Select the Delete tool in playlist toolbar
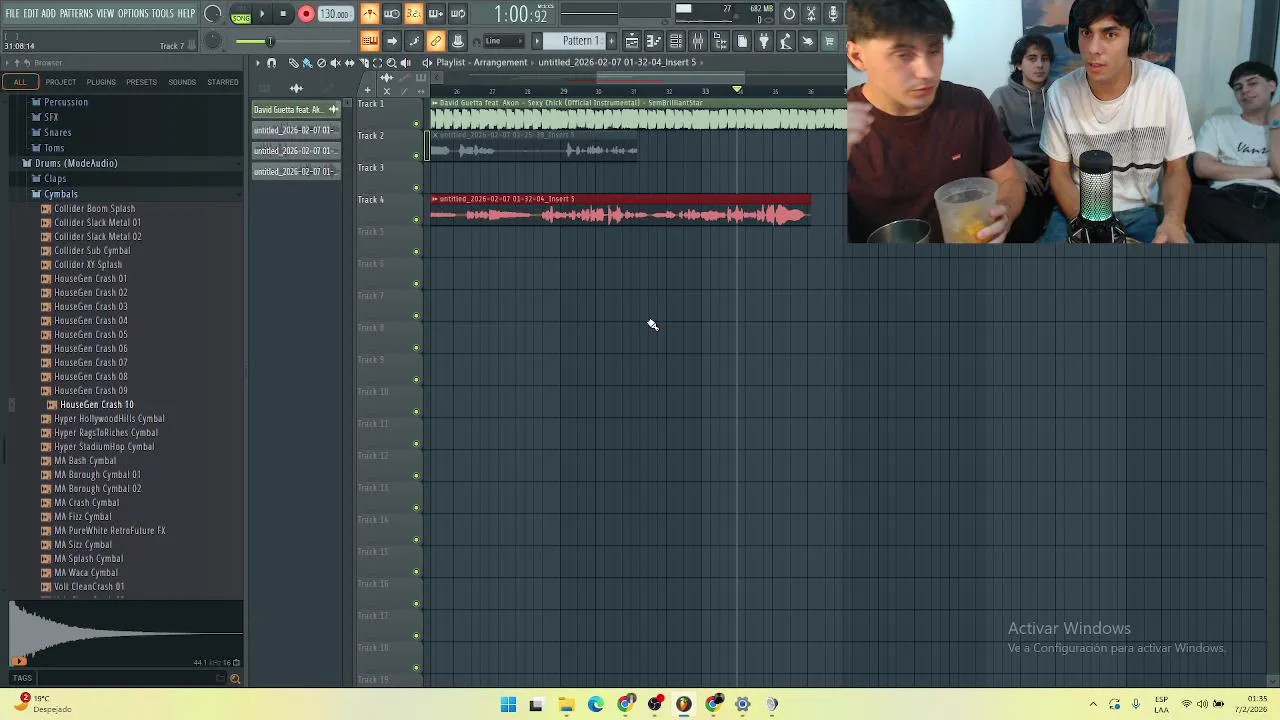 [x=321, y=62]
